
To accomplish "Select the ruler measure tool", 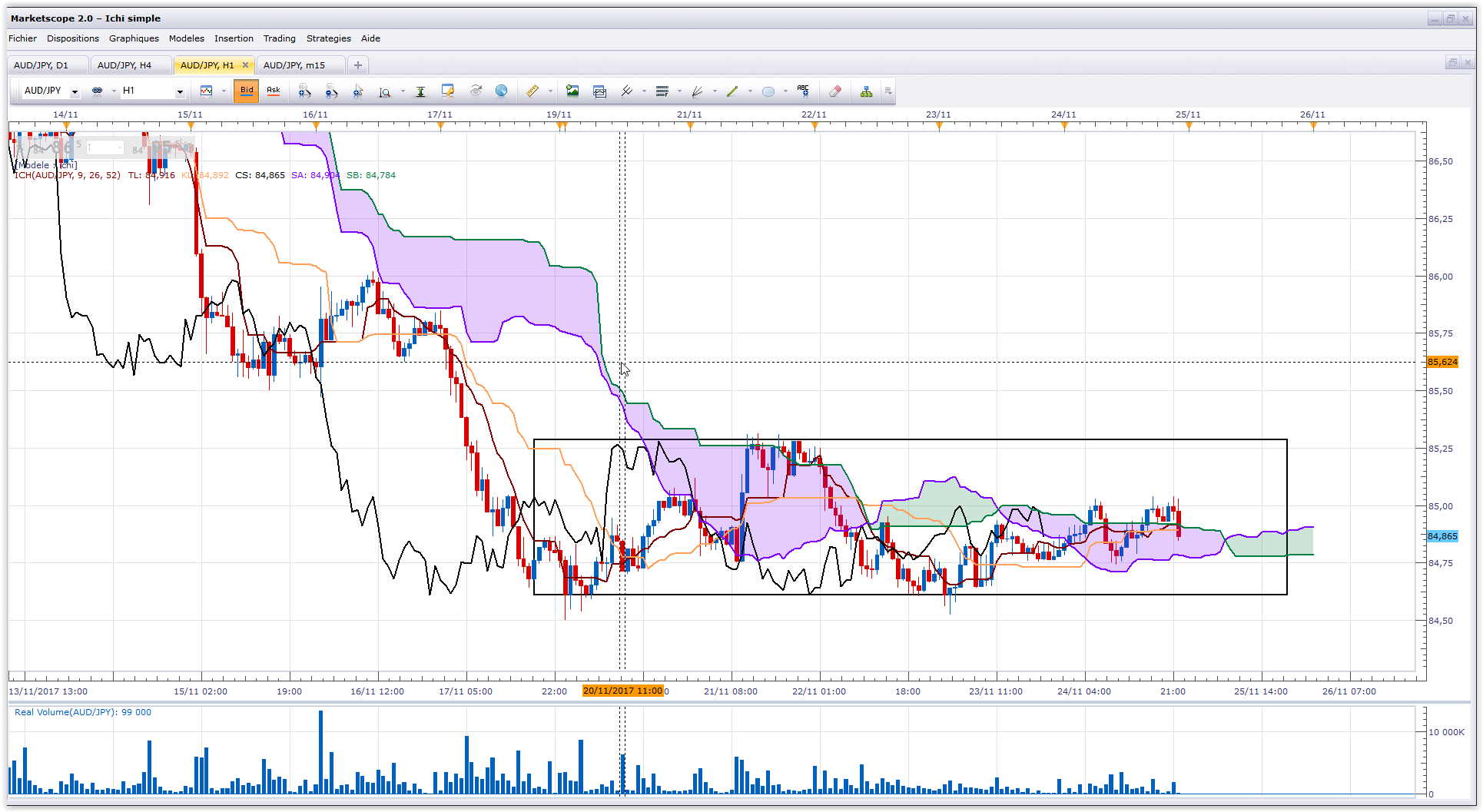I will (x=532, y=91).
